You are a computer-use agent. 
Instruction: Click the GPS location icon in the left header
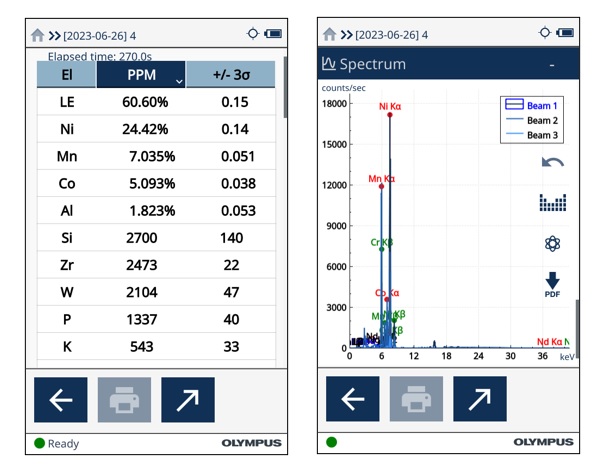[252, 34]
